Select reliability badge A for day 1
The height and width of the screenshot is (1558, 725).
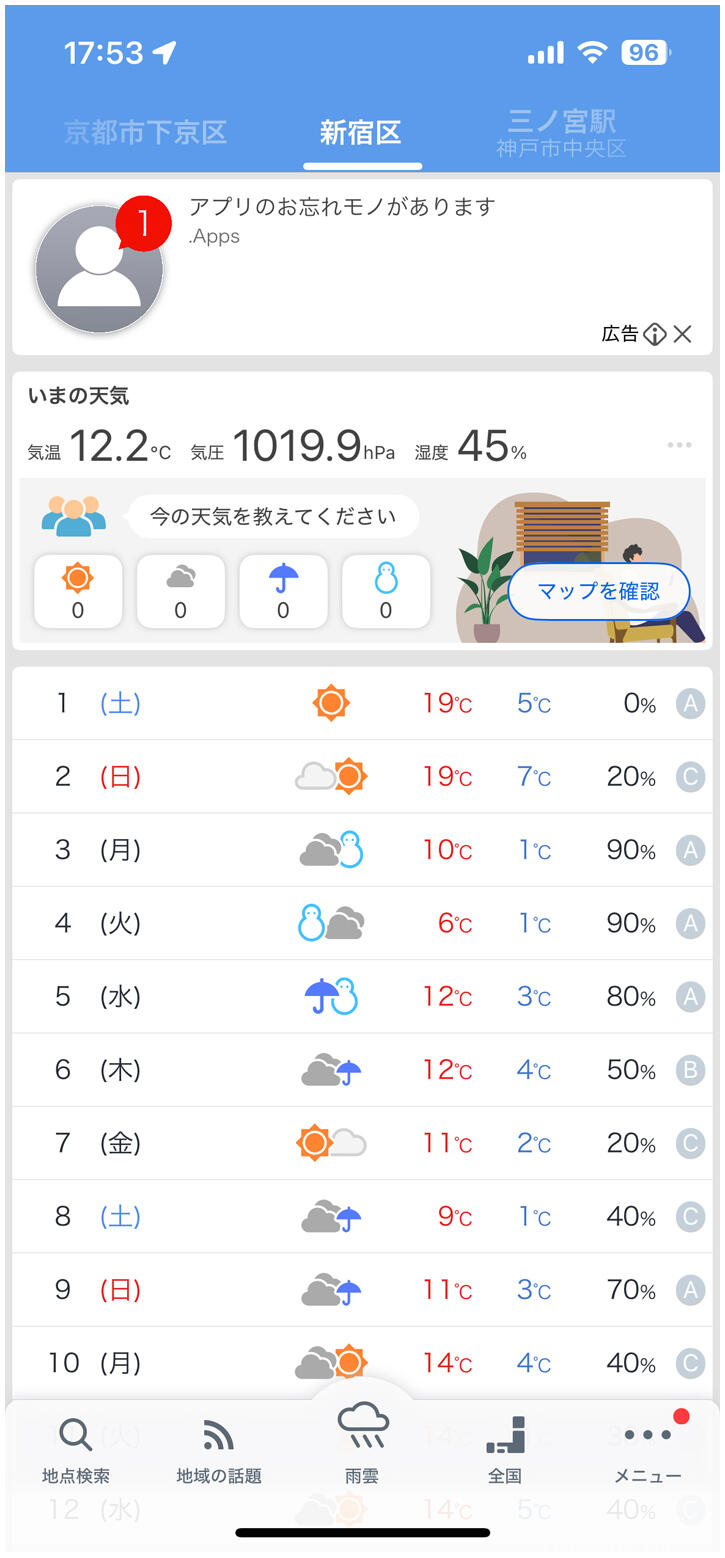690,704
